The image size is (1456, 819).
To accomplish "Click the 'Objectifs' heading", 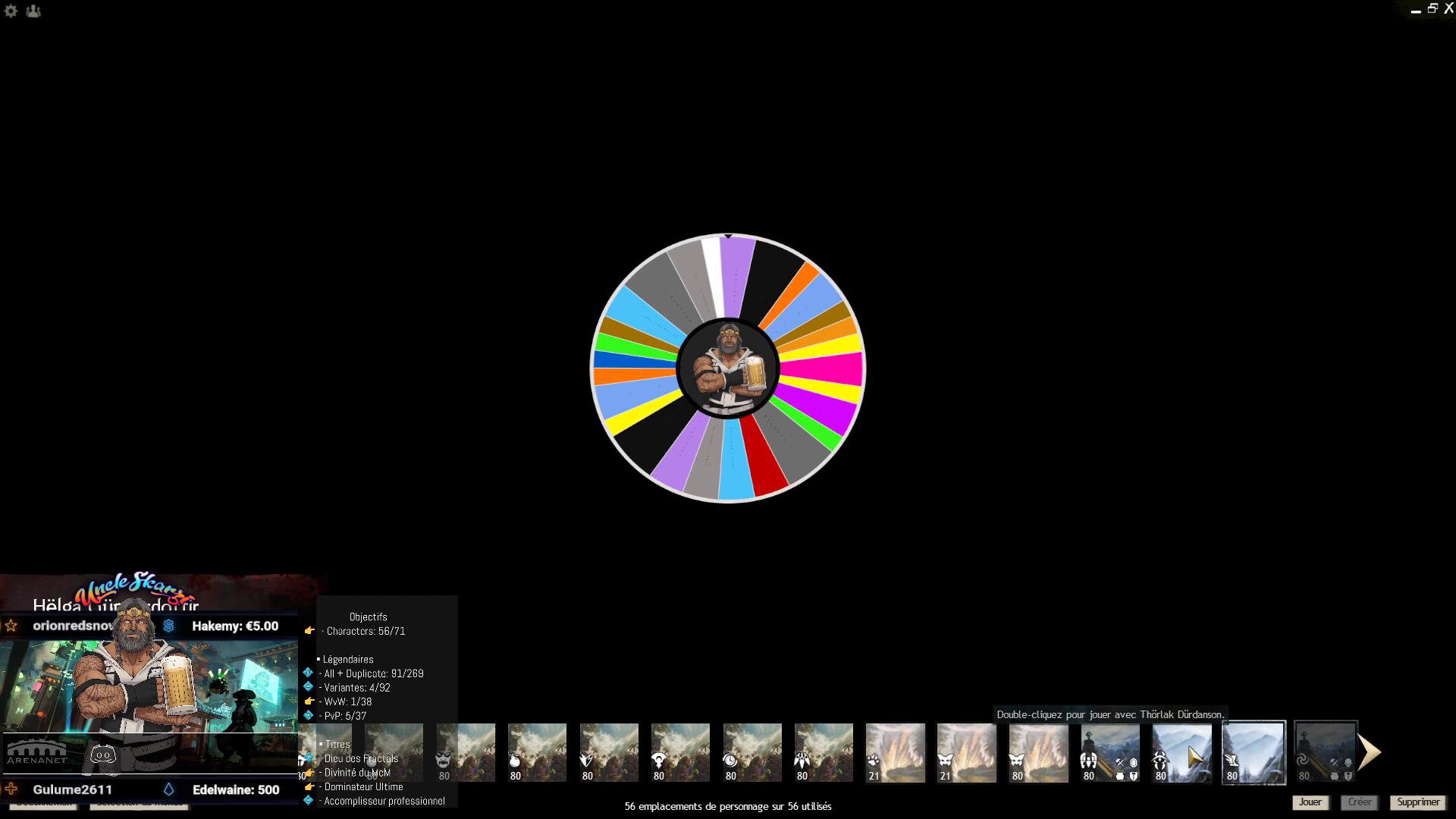I will point(369,617).
